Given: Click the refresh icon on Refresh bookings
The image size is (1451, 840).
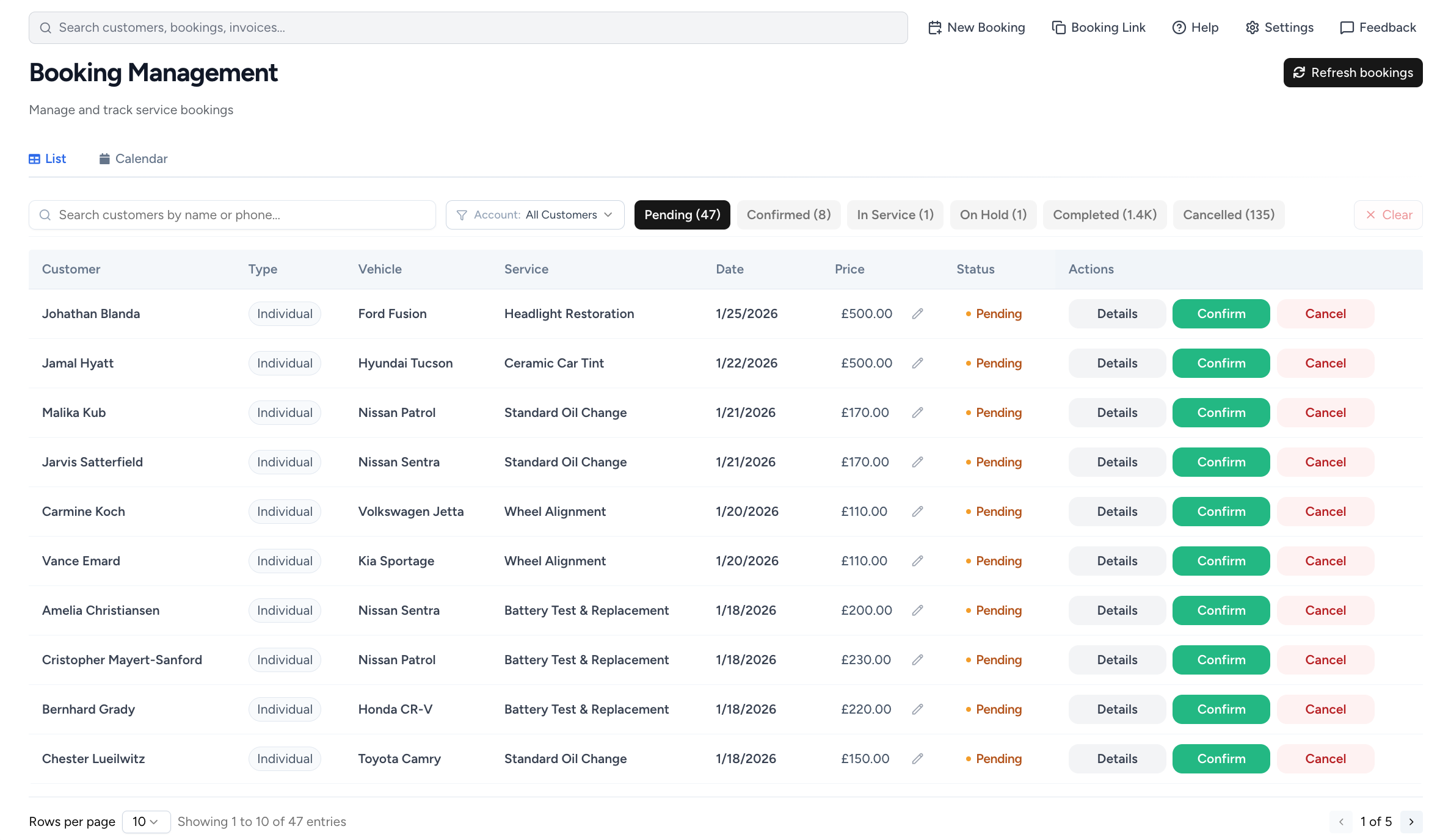Looking at the screenshot, I should (1300, 73).
